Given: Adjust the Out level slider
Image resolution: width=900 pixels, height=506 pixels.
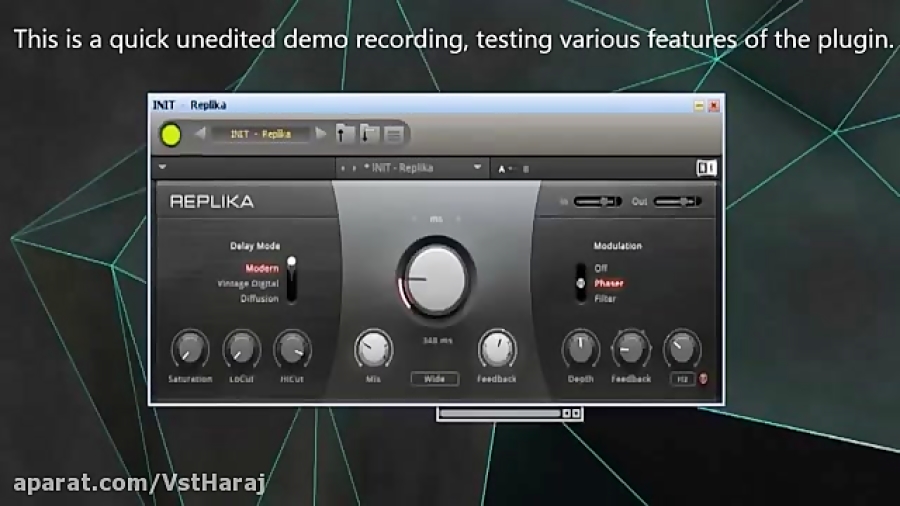Looking at the screenshot, I should (677, 201).
